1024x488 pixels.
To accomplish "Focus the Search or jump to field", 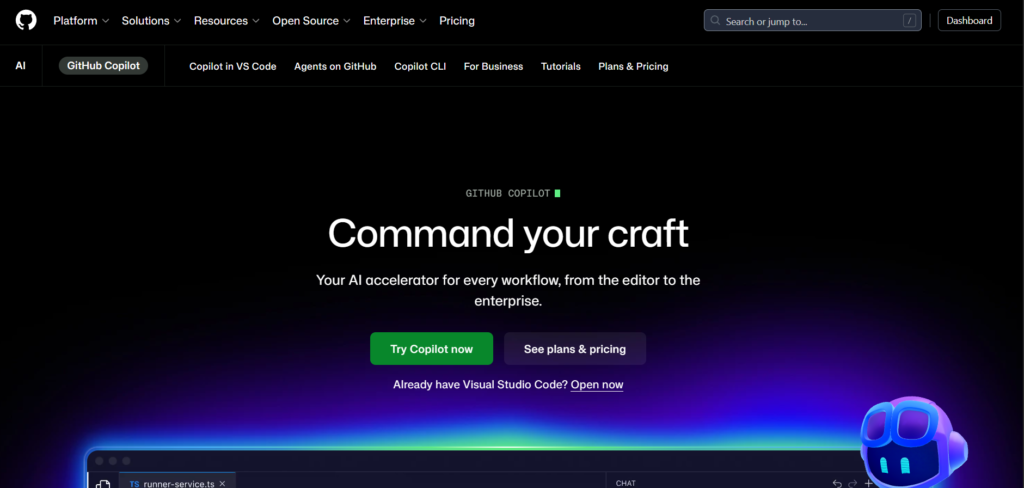I will coord(812,21).
